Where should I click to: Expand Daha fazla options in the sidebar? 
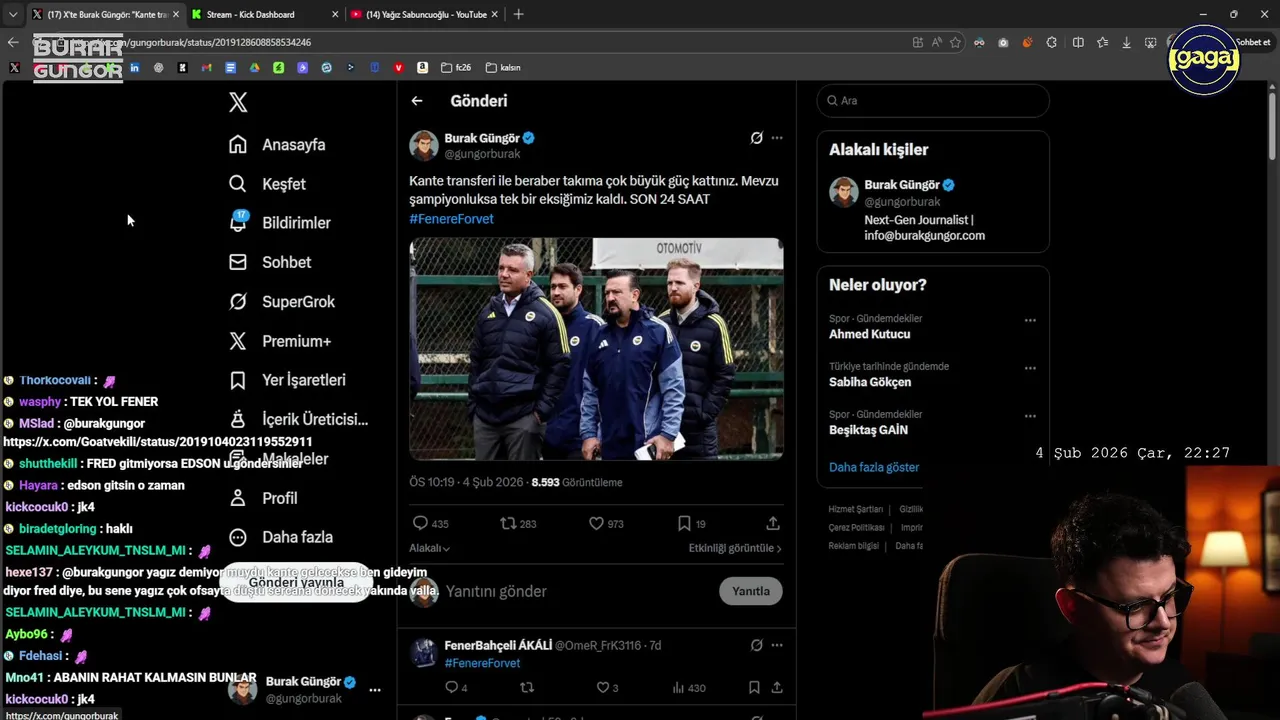coord(281,537)
